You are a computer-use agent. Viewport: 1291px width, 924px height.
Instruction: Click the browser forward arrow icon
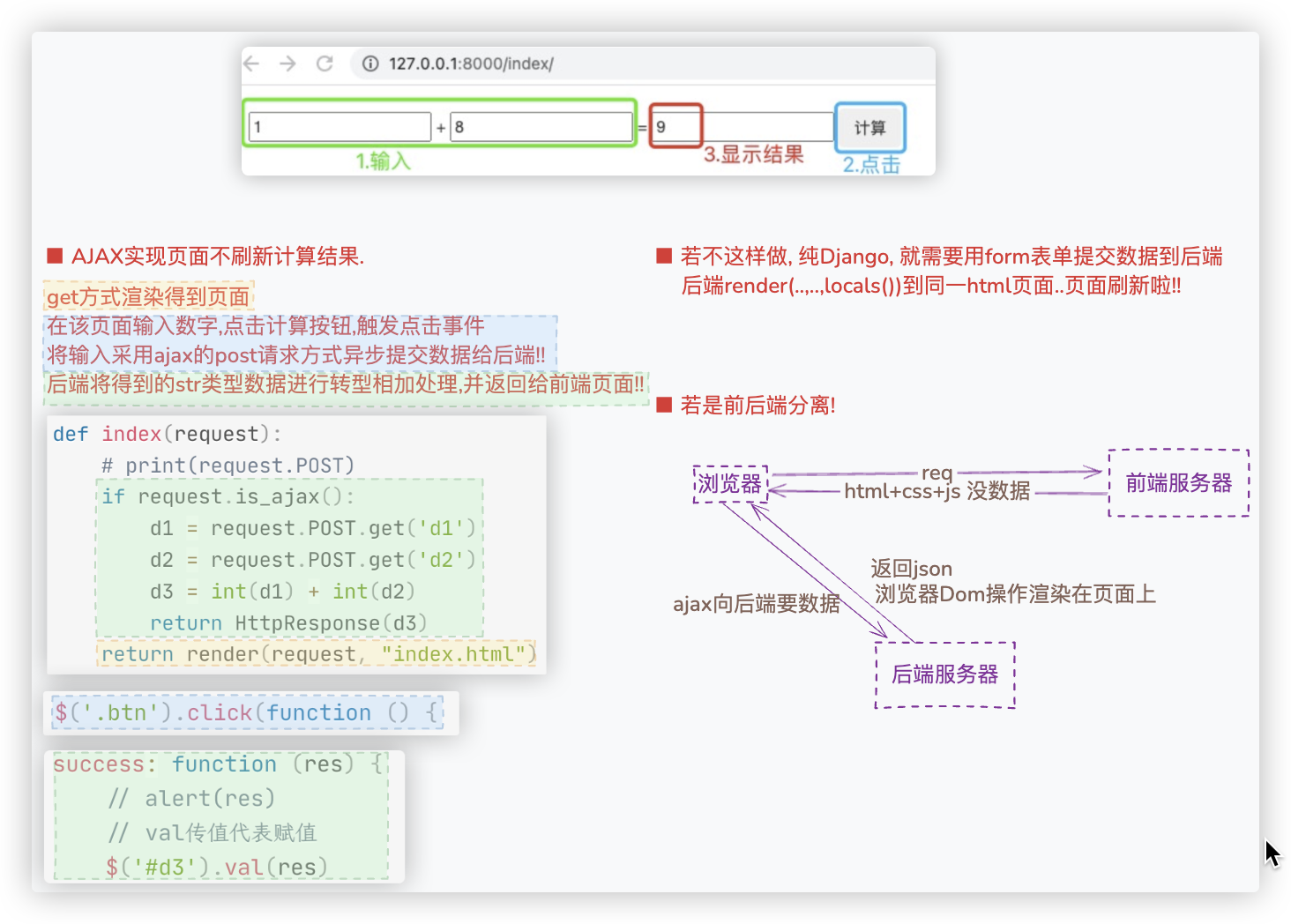pos(287,63)
